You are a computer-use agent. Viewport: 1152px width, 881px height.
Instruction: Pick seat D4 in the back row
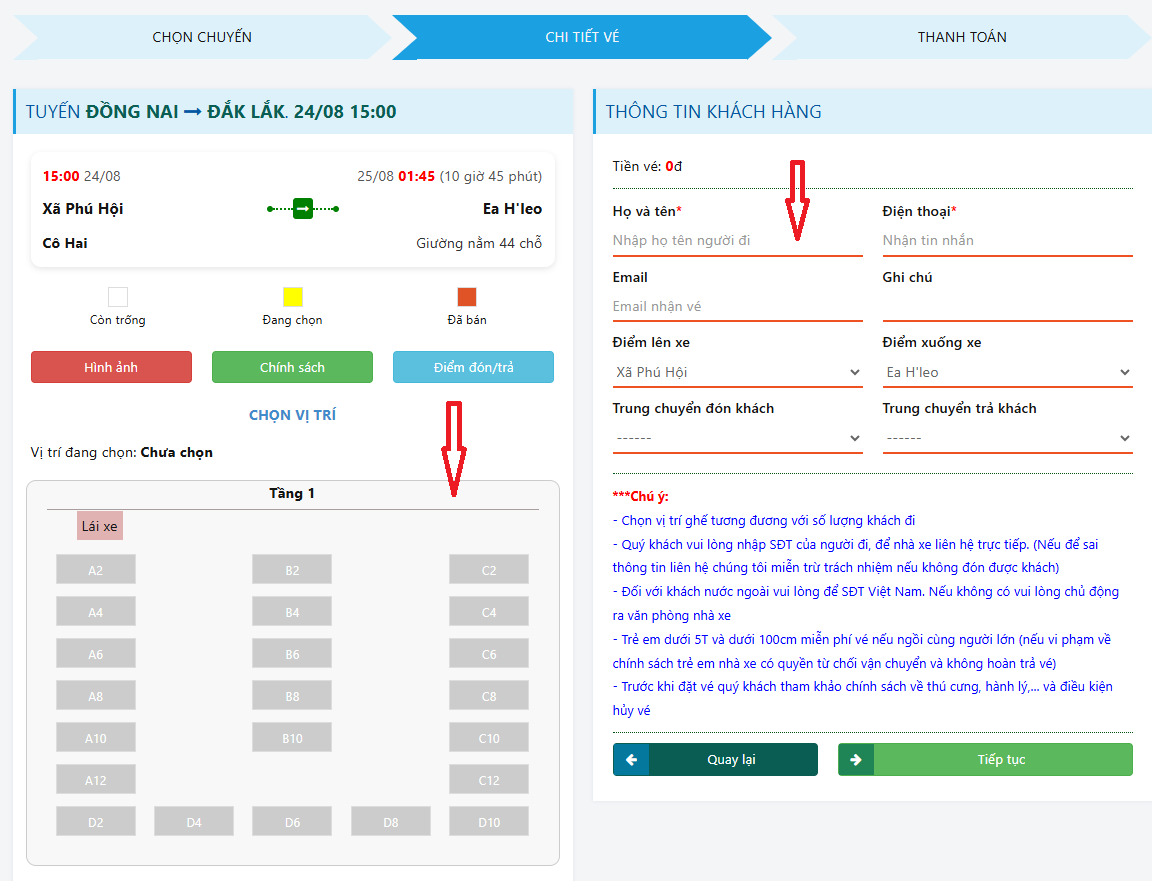(x=194, y=822)
